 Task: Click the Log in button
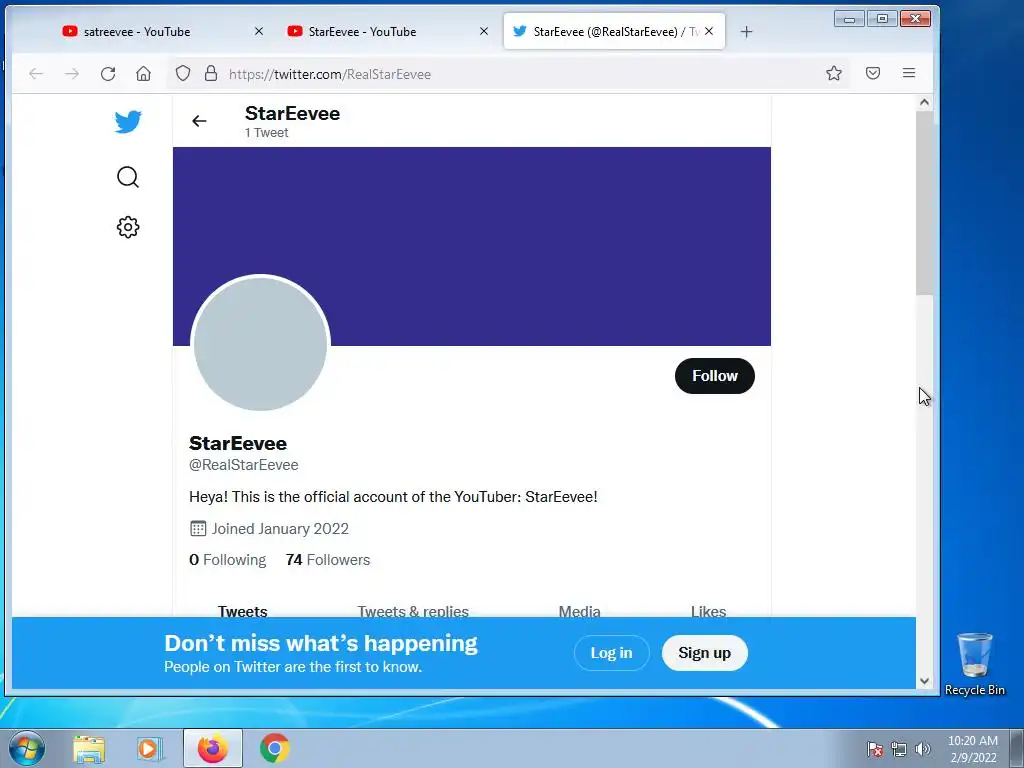coord(611,652)
